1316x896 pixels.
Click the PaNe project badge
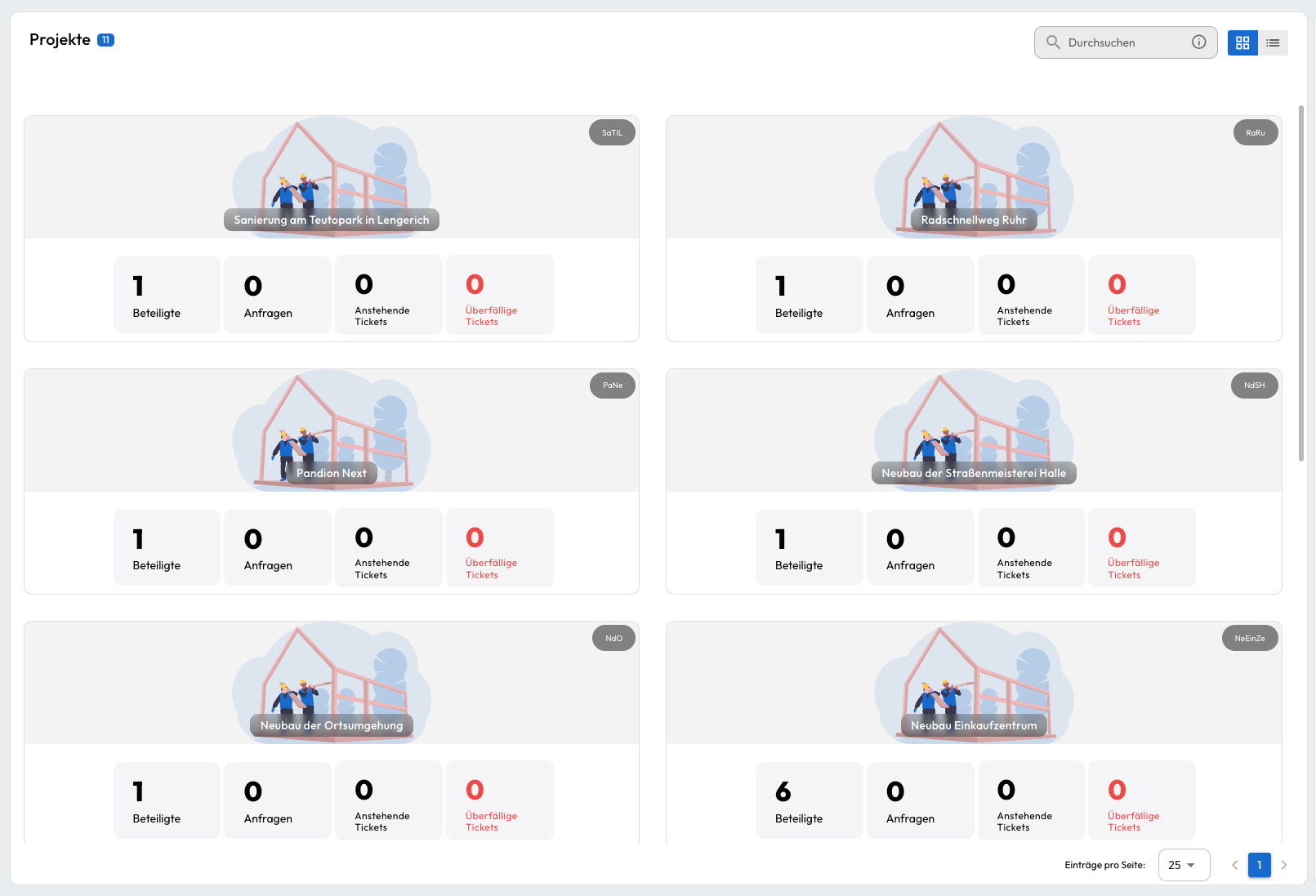coord(613,386)
